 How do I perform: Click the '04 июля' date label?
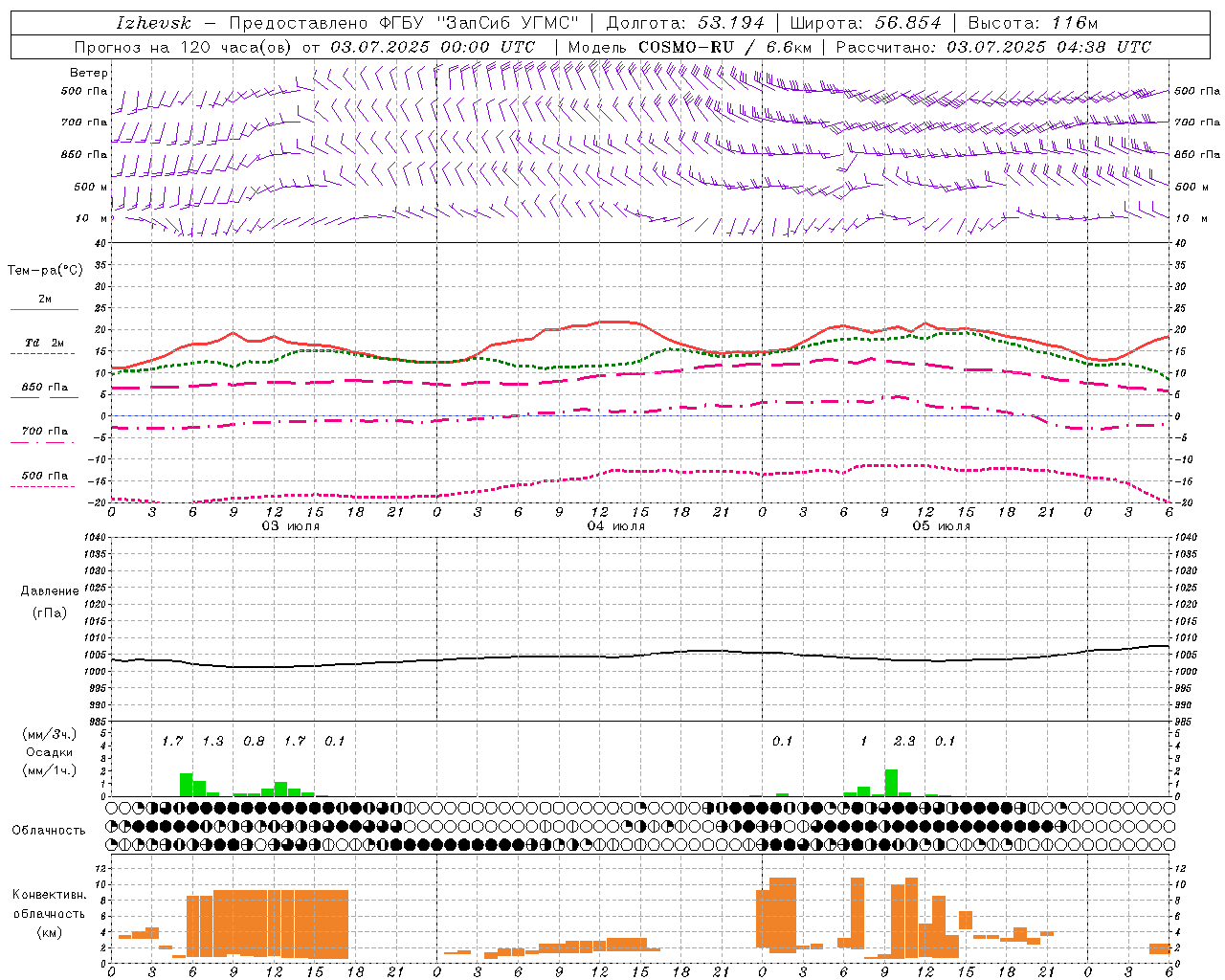pos(616,526)
